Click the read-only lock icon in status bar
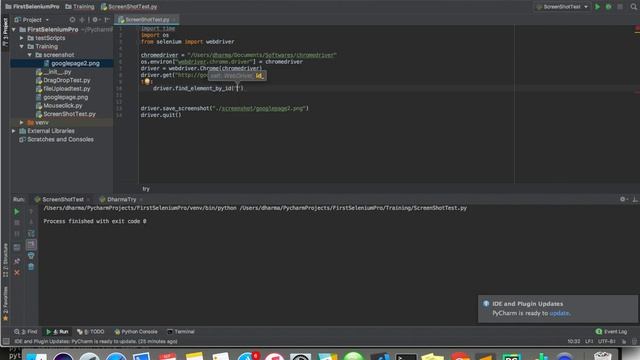The image size is (640, 360). [x=624, y=342]
